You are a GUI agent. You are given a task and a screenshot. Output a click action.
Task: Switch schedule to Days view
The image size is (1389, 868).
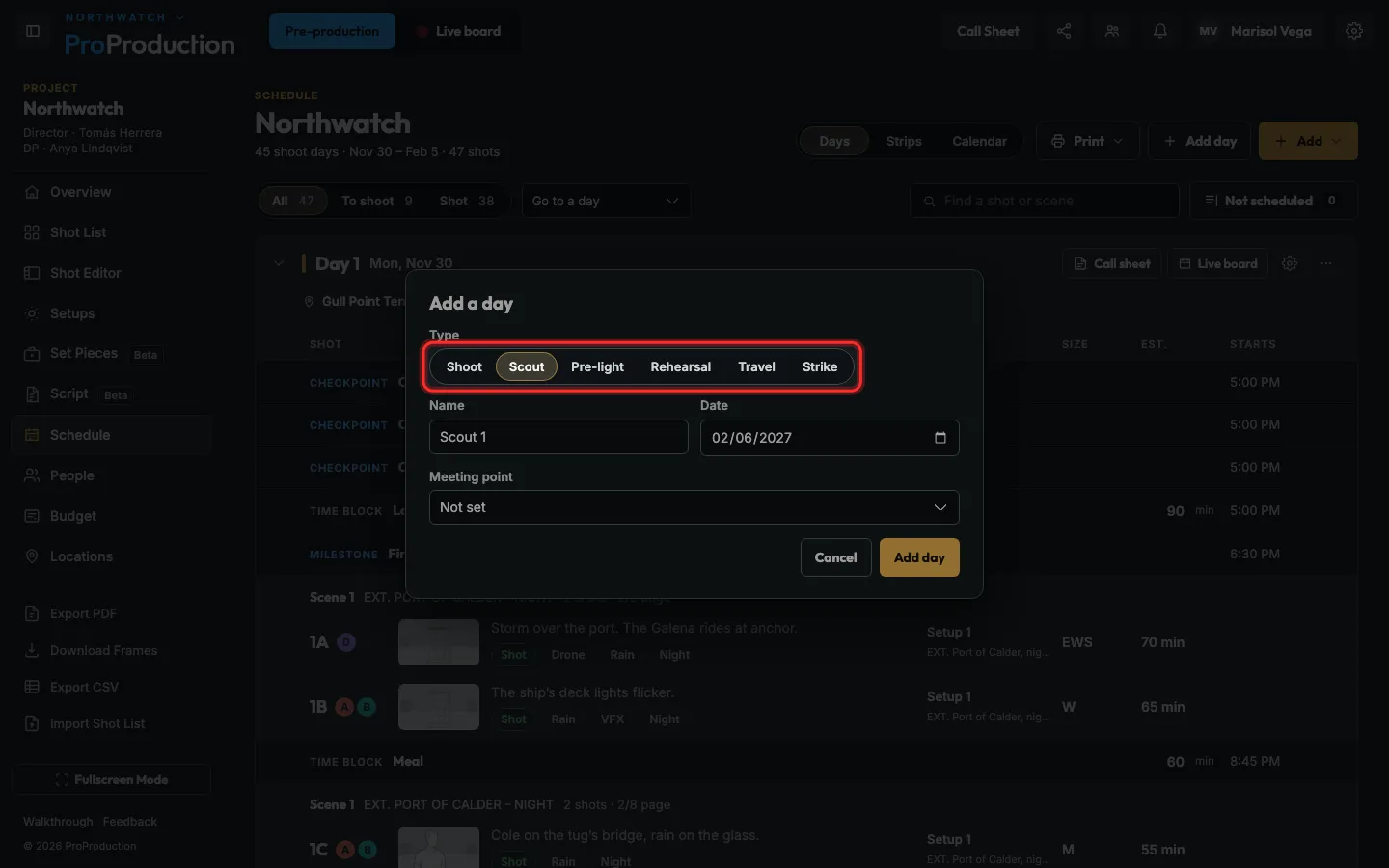pos(834,141)
